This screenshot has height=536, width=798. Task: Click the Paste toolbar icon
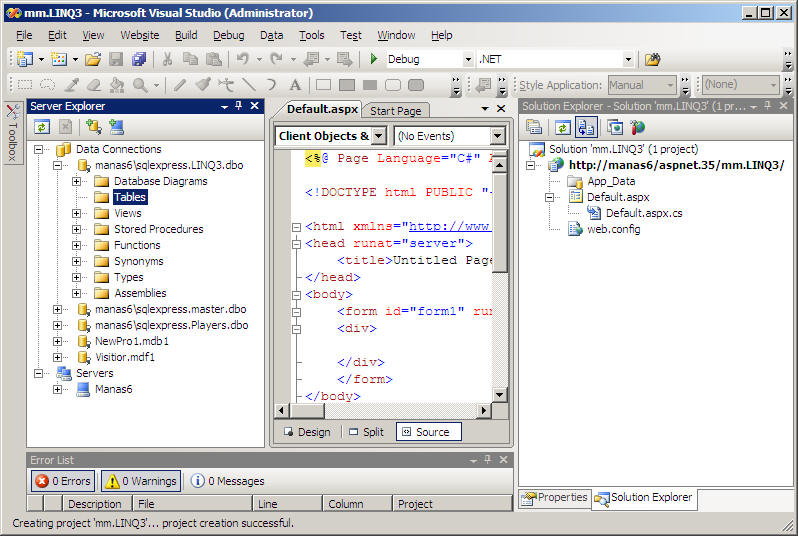(214, 59)
